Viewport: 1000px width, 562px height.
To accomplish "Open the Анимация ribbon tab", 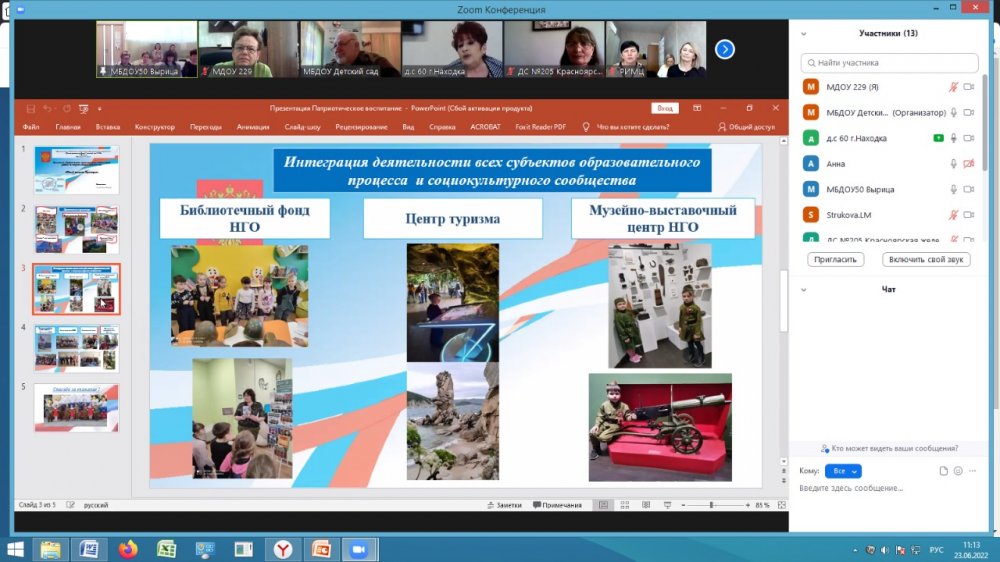I will point(253,127).
